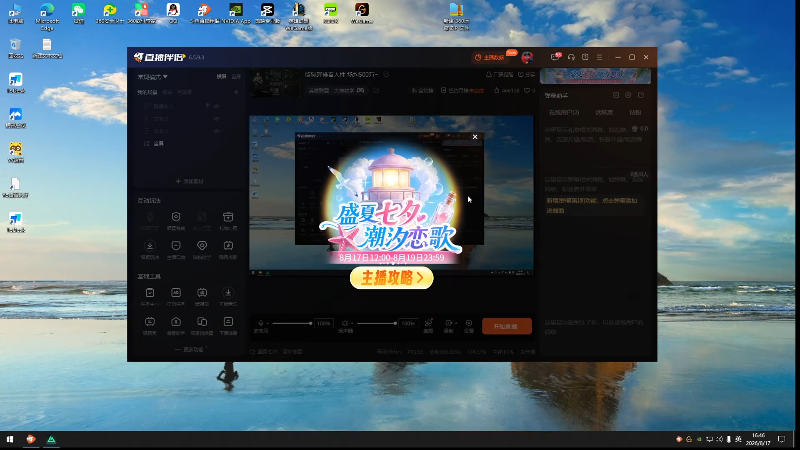Adjust the 扬声器 volume slider
800x450 pixels.
pos(376,323)
